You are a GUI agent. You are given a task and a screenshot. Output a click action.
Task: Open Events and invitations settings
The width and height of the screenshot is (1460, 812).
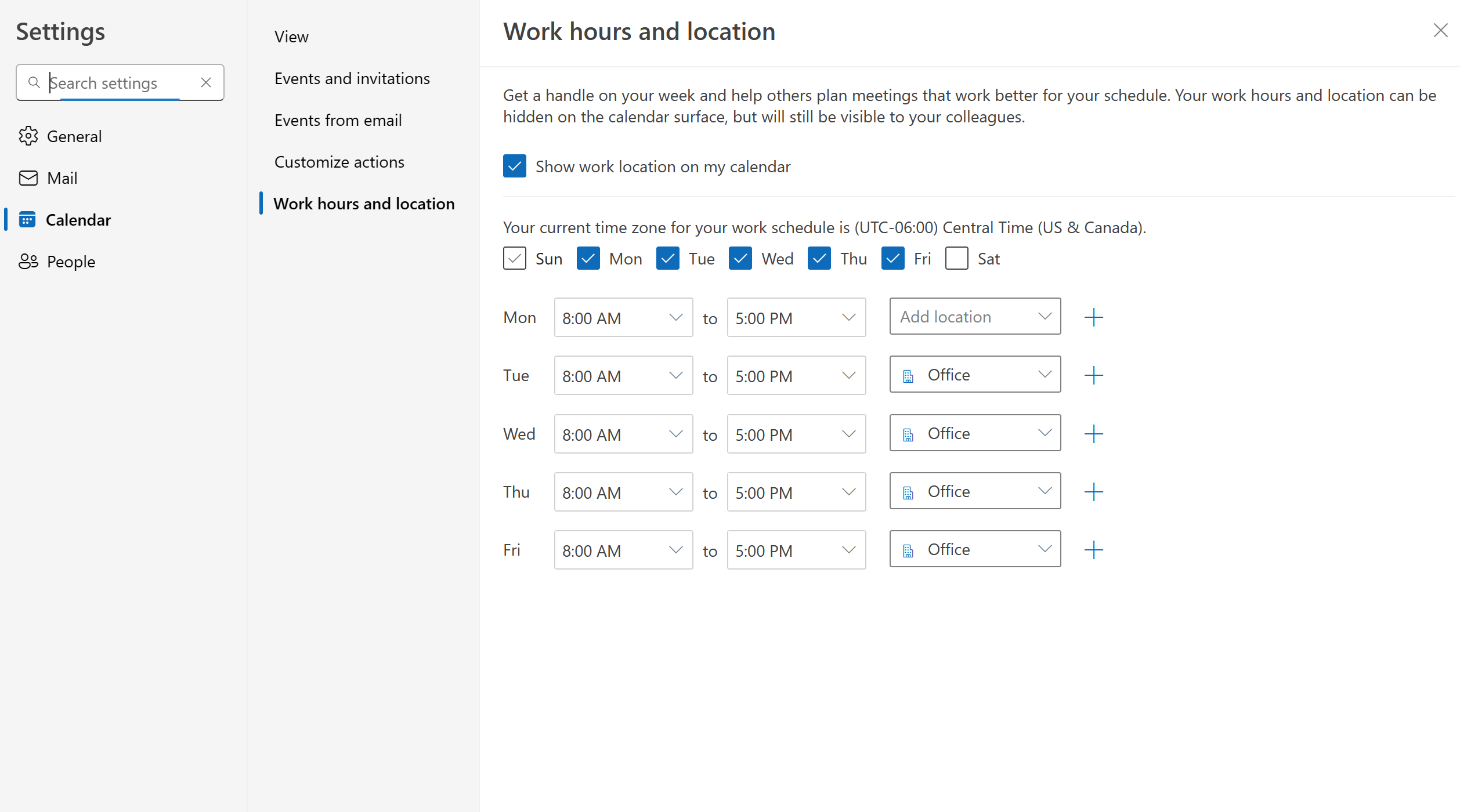(352, 78)
